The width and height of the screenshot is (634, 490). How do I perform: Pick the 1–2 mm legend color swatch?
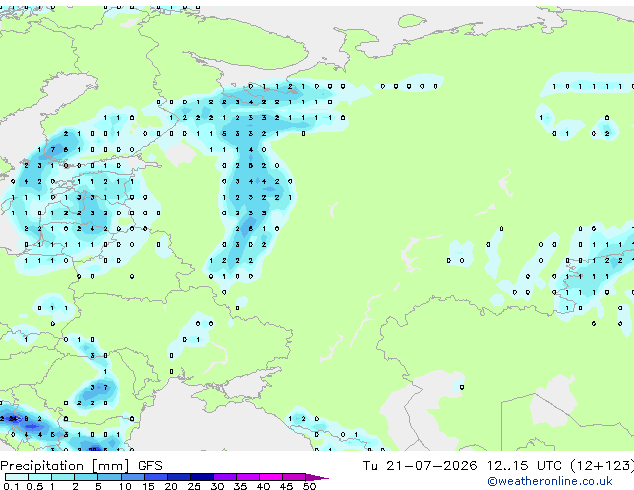tap(63, 477)
